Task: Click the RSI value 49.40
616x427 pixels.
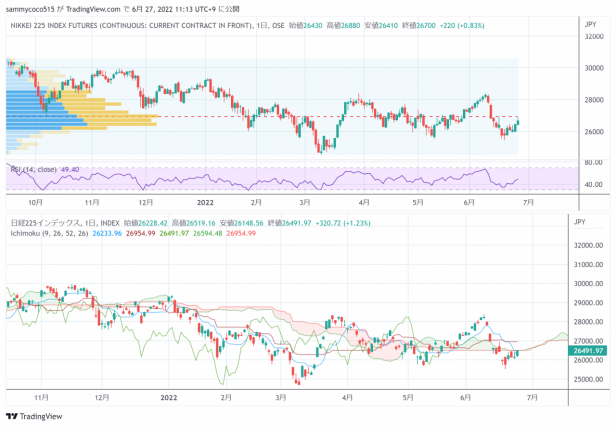Action: click(x=70, y=169)
